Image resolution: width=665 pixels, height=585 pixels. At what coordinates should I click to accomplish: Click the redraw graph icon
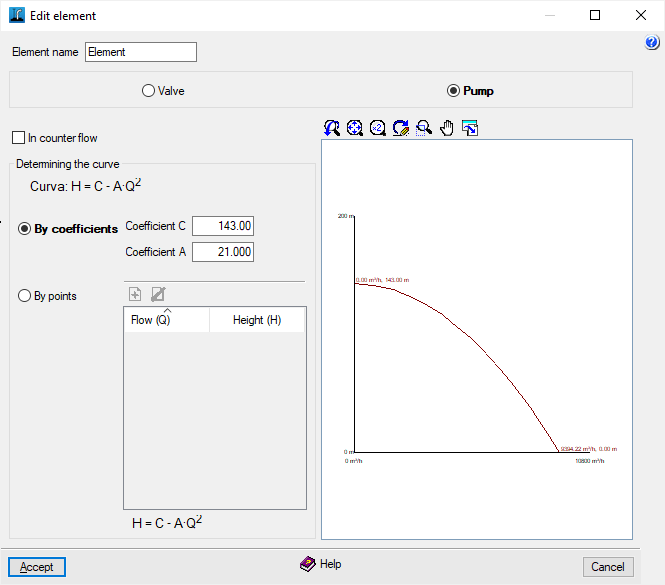tap(400, 128)
